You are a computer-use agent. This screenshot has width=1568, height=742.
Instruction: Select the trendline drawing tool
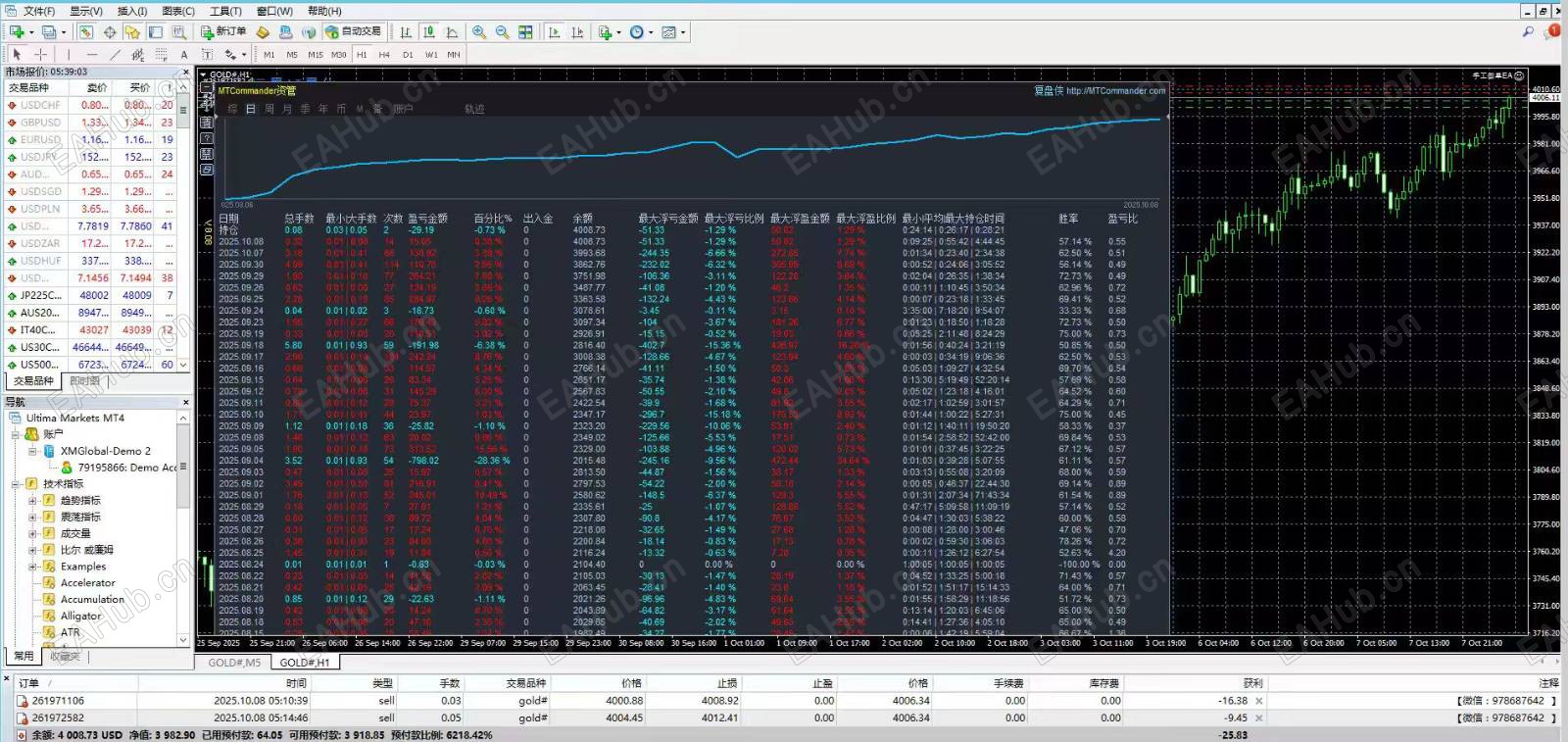coord(116,54)
